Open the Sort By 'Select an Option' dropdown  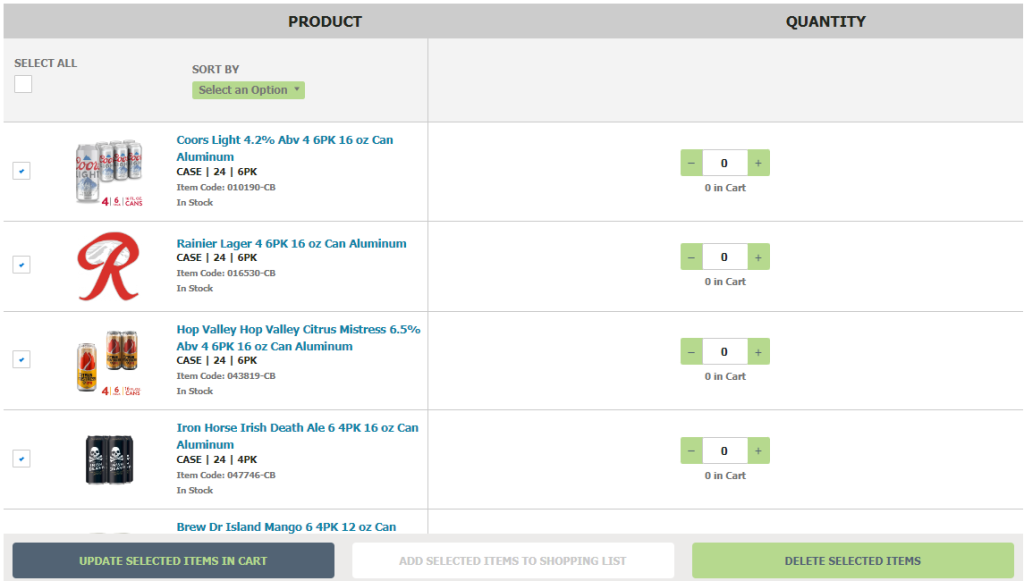tap(248, 90)
